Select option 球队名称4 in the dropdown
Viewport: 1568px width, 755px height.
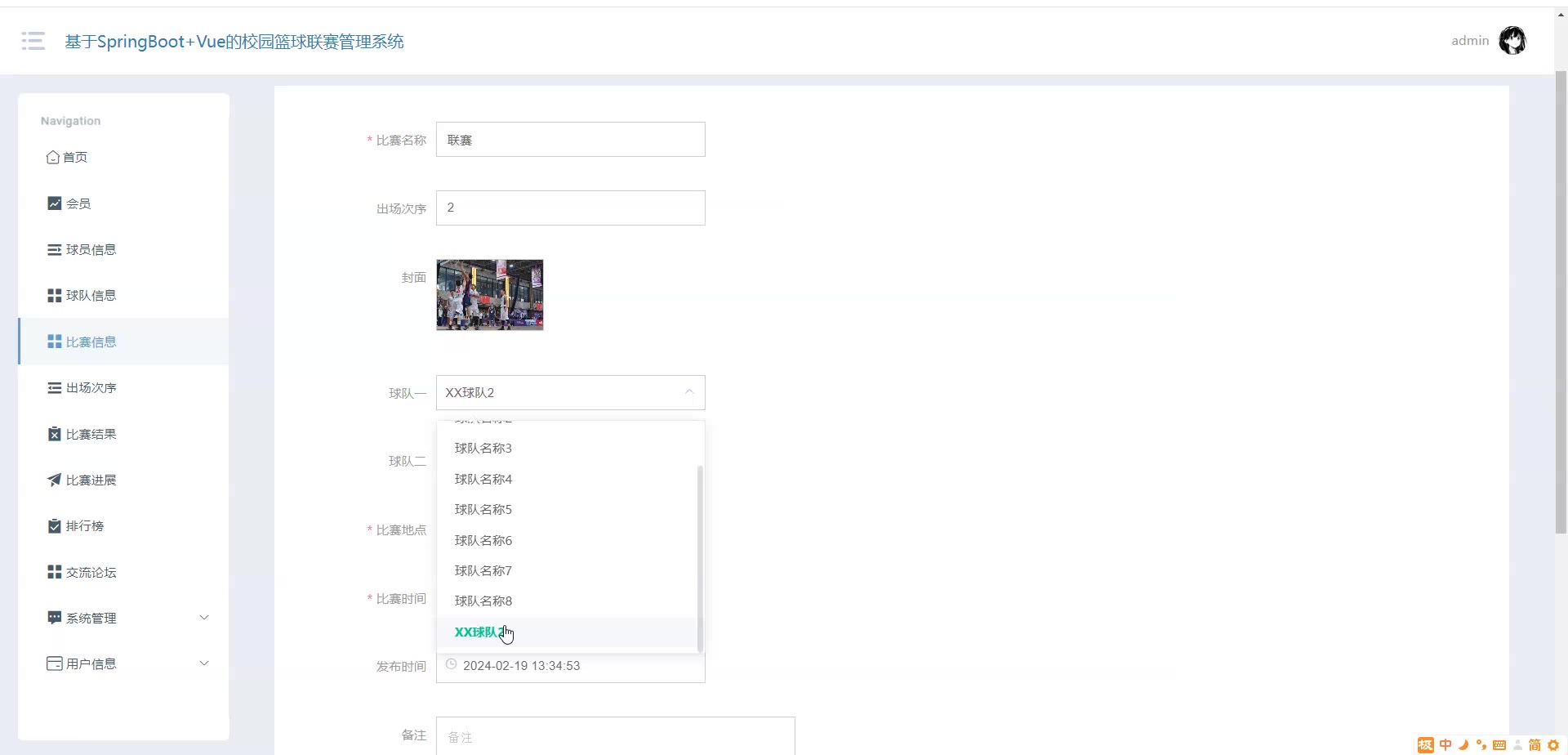coord(567,479)
